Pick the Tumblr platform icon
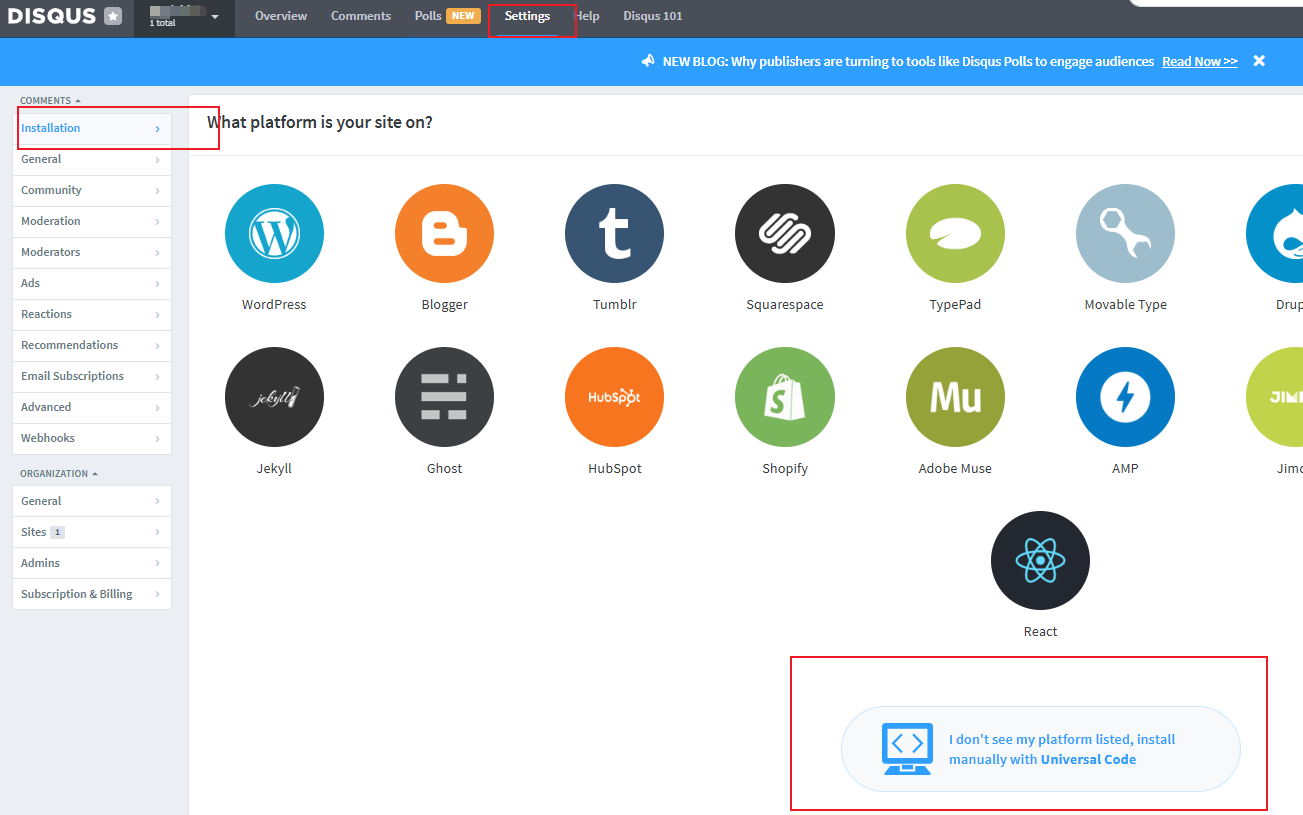Image resolution: width=1303 pixels, height=815 pixels. 614,234
